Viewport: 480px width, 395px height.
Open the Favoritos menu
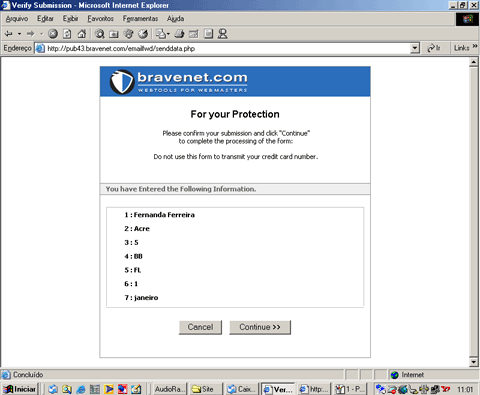(x=100, y=19)
